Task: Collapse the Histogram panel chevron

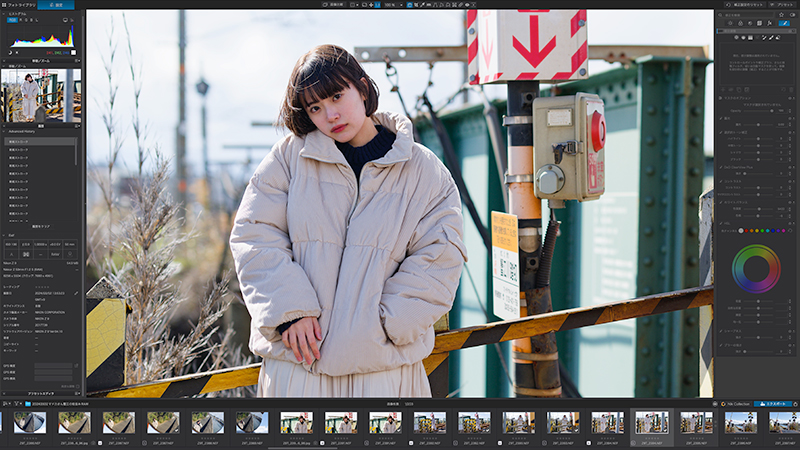Action: point(4,14)
